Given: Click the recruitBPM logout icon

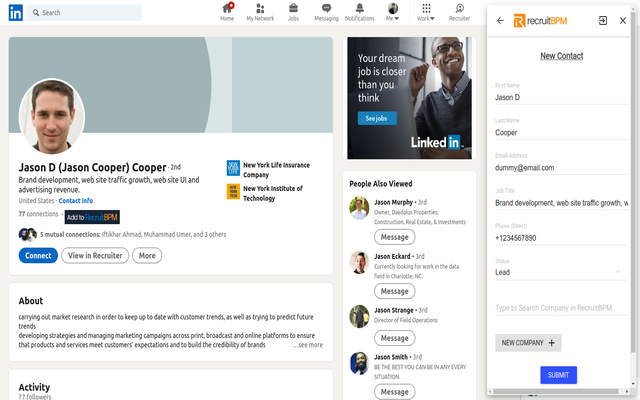Looking at the screenshot, I should [603, 20].
